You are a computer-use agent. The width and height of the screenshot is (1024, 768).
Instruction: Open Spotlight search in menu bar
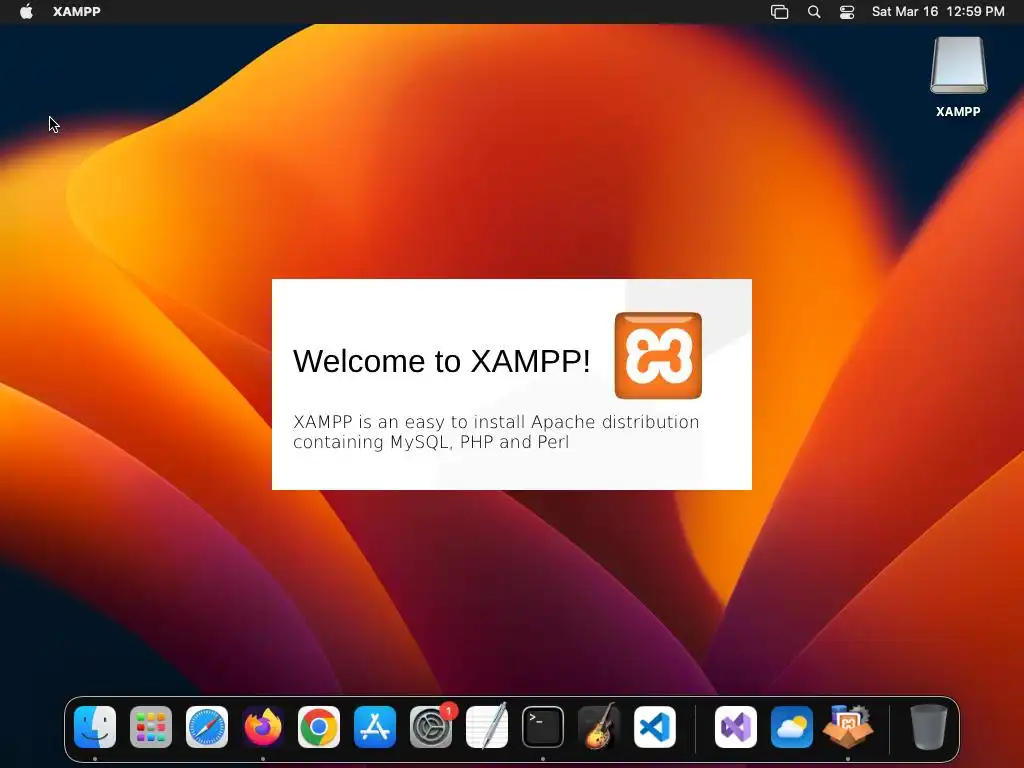coord(814,11)
